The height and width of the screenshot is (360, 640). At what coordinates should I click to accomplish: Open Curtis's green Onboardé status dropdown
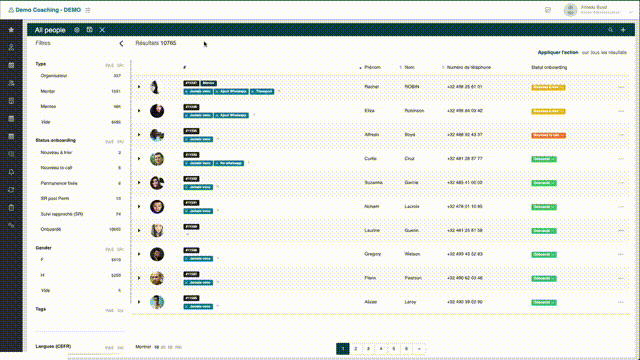point(544,159)
